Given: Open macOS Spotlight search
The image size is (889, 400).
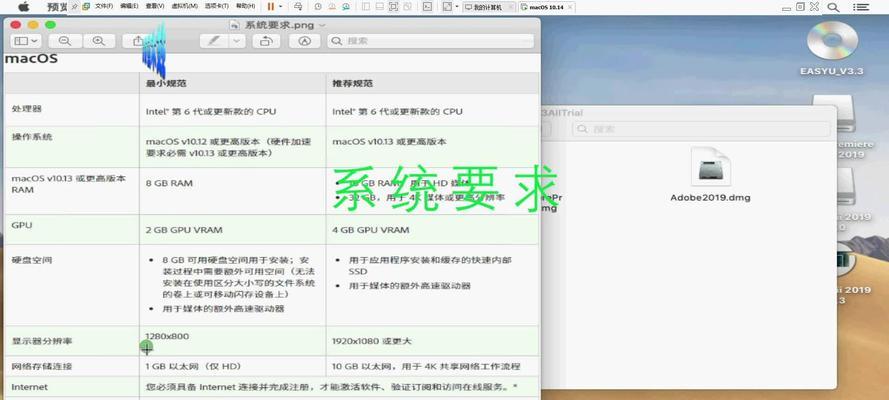Looking at the screenshot, I should pyautogui.click(x=833, y=7).
